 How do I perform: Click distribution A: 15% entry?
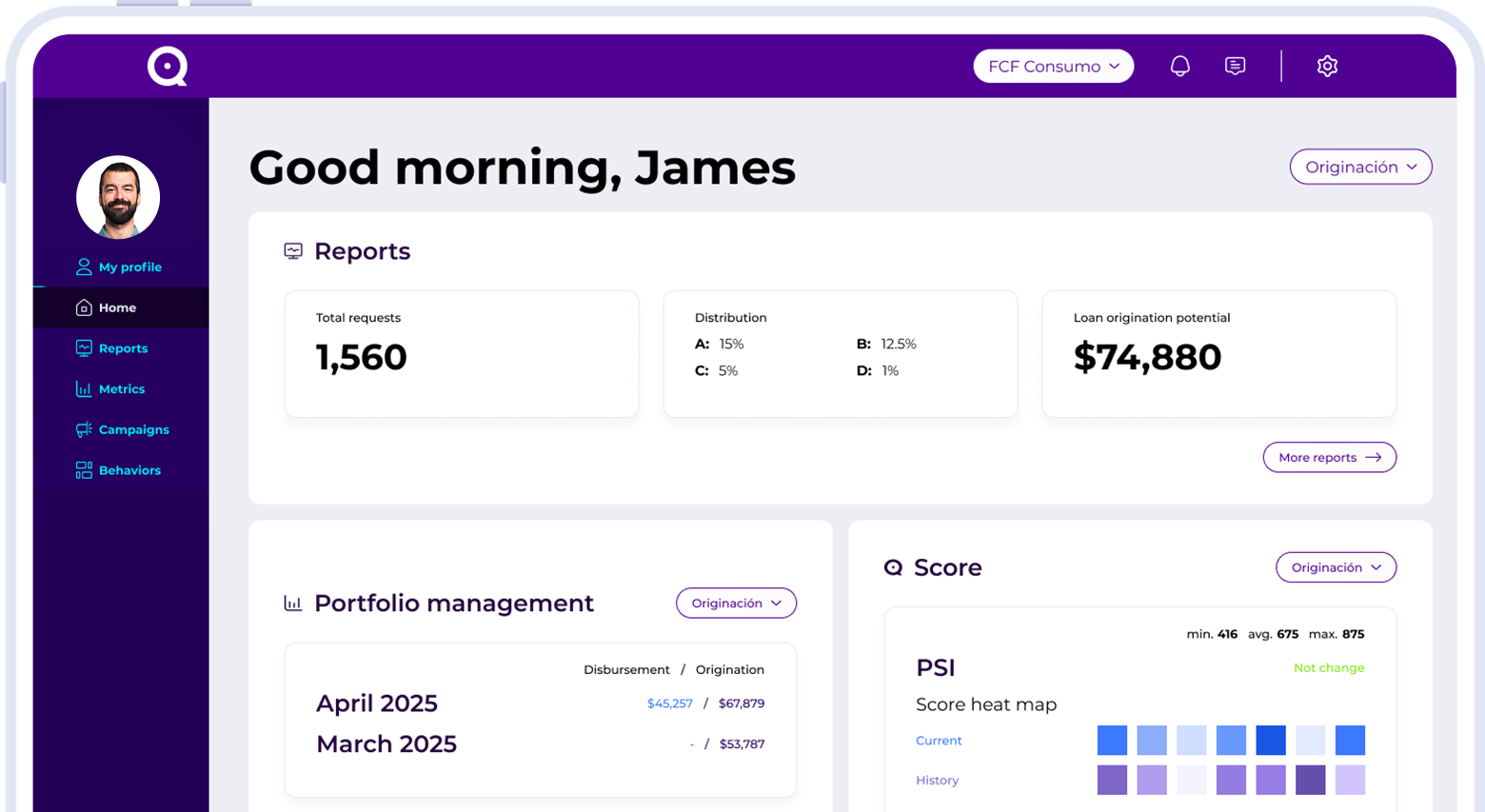click(x=720, y=344)
